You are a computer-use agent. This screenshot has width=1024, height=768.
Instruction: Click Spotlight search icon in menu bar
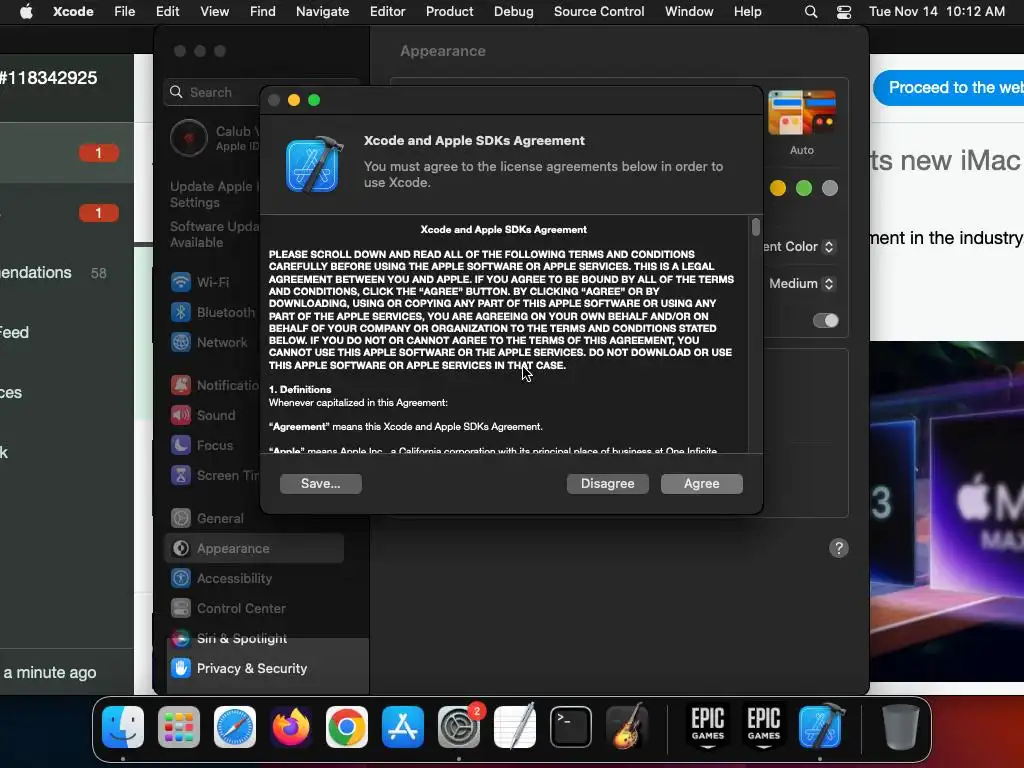point(810,12)
